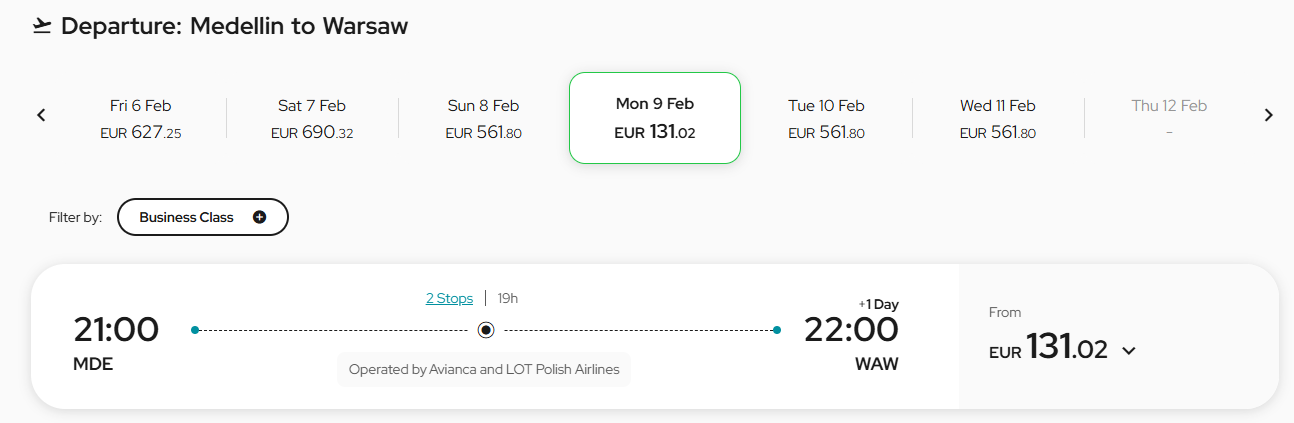Expand the EUR 131.02 fare chevron
Image resolution: width=1294 pixels, height=423 pixels.
[x=1129, y=351]
